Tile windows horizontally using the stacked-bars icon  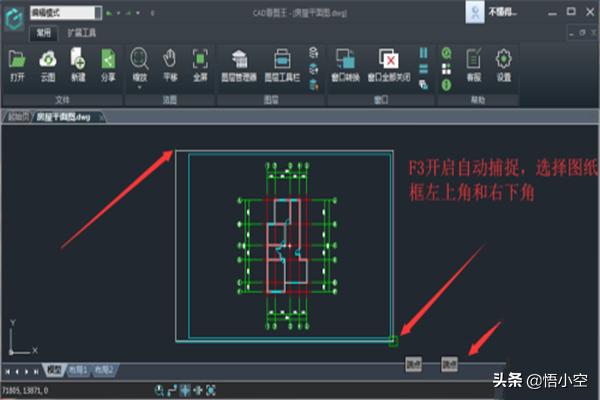[424, 69]
